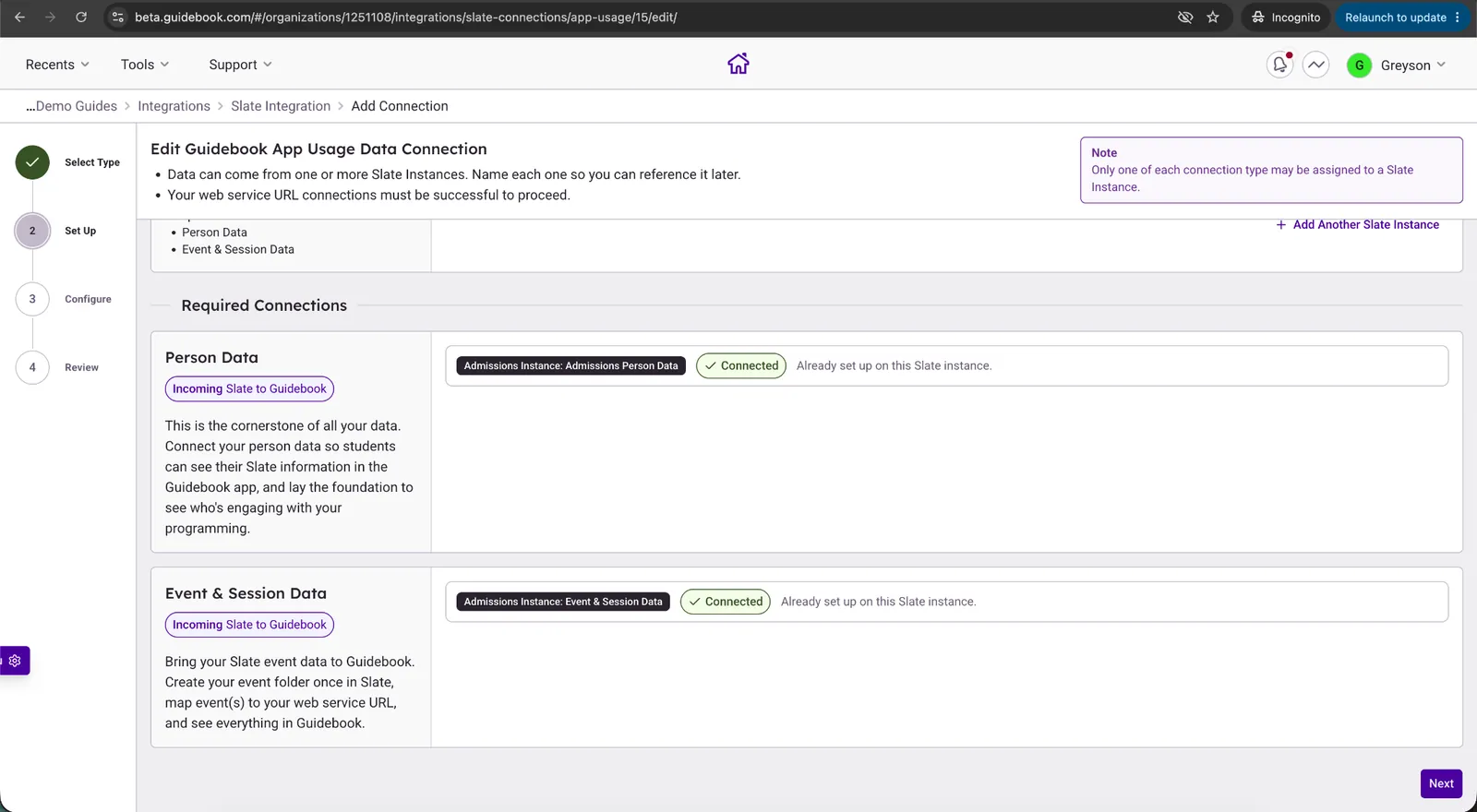The height and width of the screenshot is (812, 1477).
Task: Click the browser address bar URL
Action: pos(406,17)
